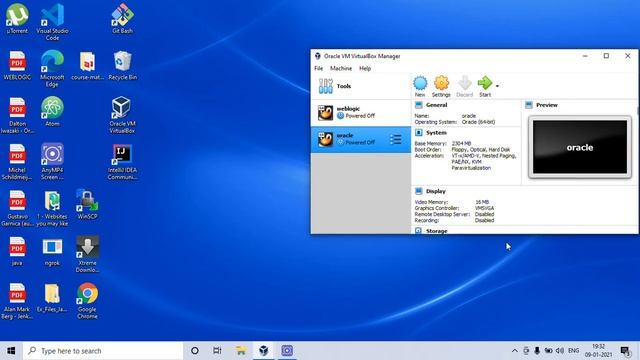Open Cortana from the taskbar

click(x=195, y=351)
